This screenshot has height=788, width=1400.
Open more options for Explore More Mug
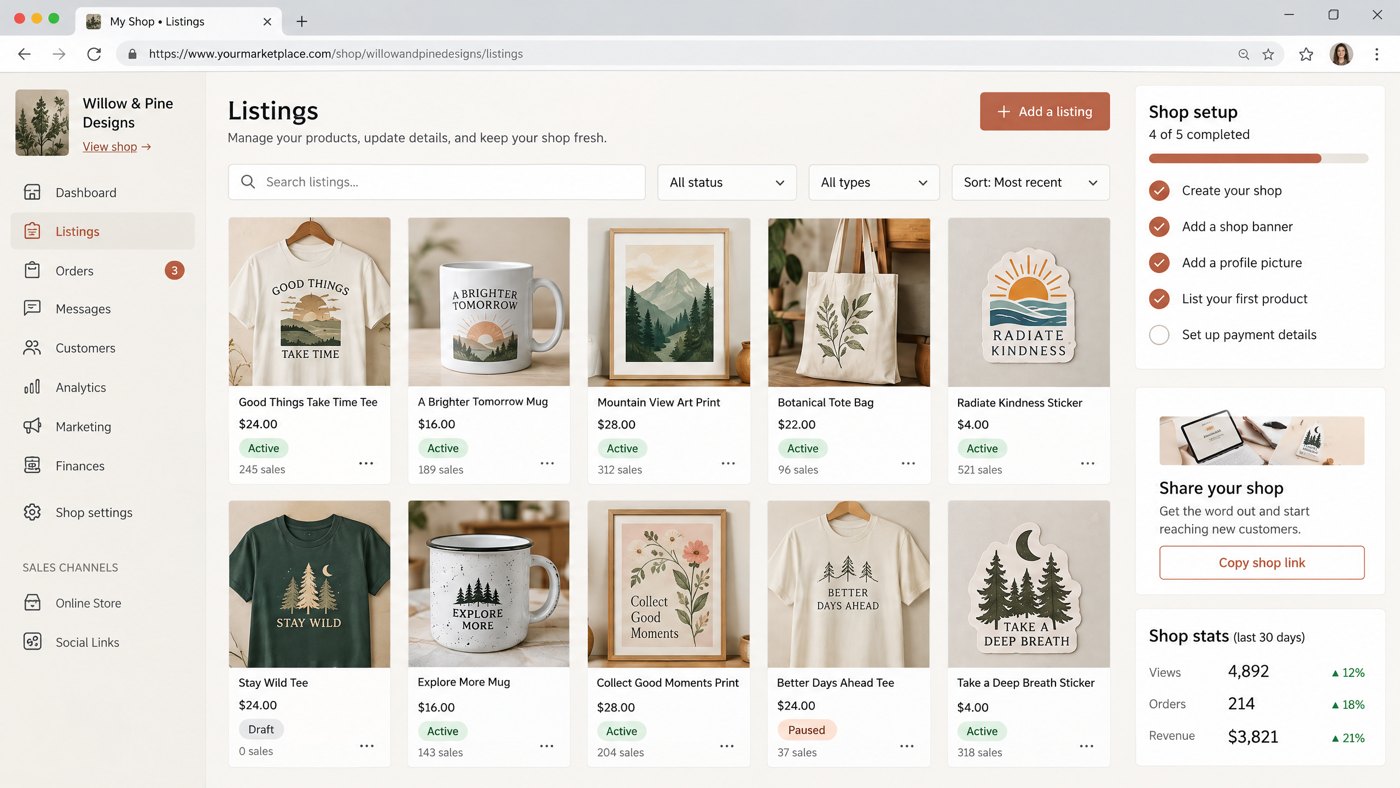tap(547, 746)
